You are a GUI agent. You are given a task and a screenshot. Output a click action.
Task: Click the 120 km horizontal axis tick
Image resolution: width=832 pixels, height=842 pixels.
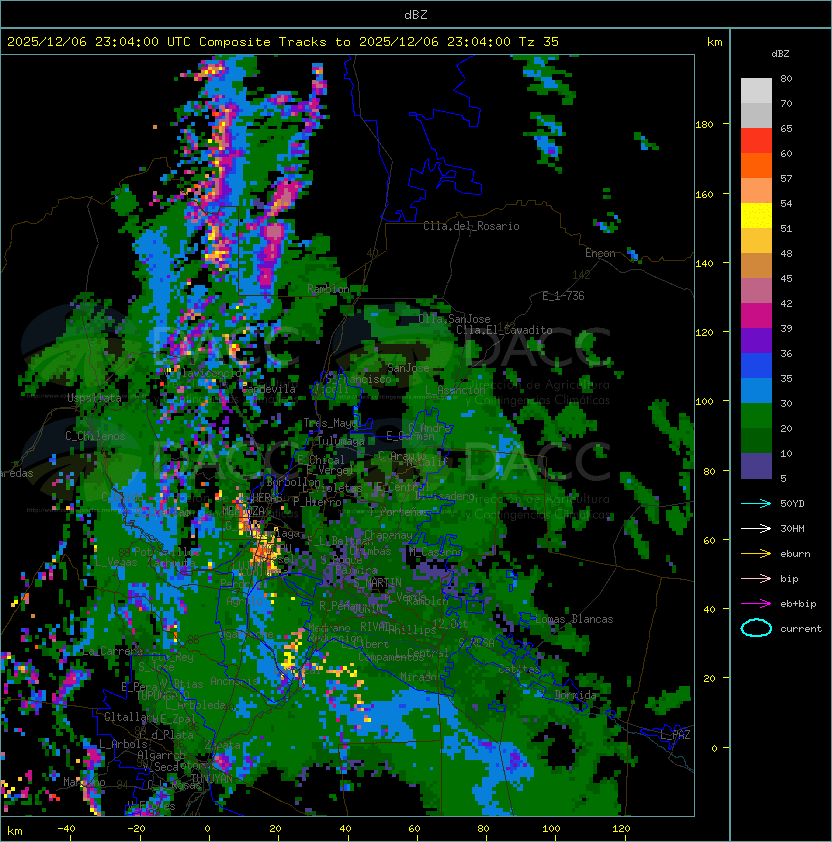click(x=621, y=829)
